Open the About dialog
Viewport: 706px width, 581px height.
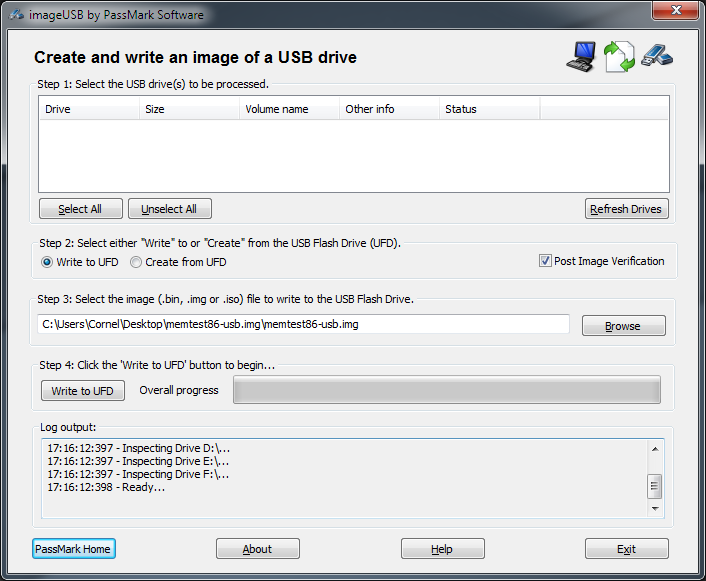[x=258, y=549]
